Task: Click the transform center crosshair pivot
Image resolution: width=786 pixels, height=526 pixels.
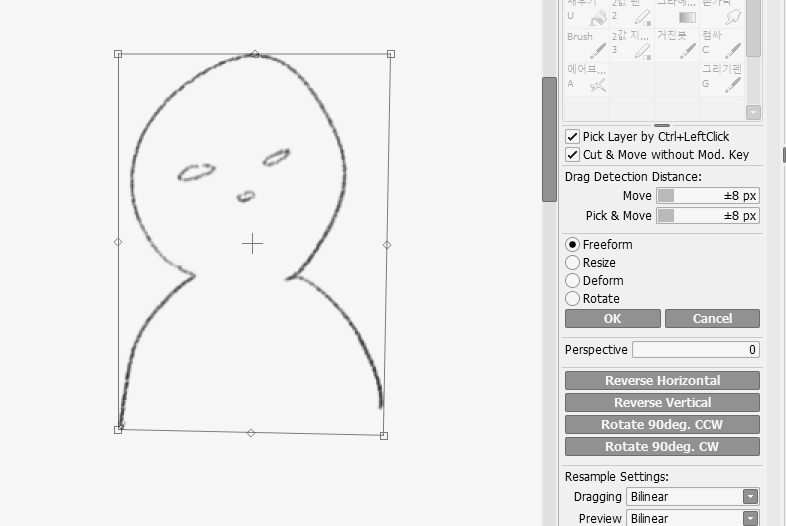Action: (x=252, y=244)
